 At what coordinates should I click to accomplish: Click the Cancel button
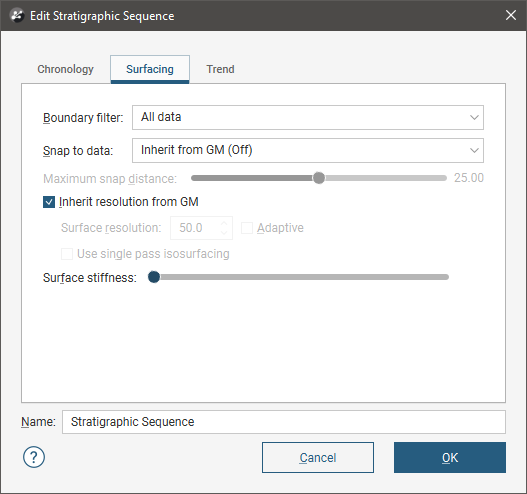click(318, 457)
